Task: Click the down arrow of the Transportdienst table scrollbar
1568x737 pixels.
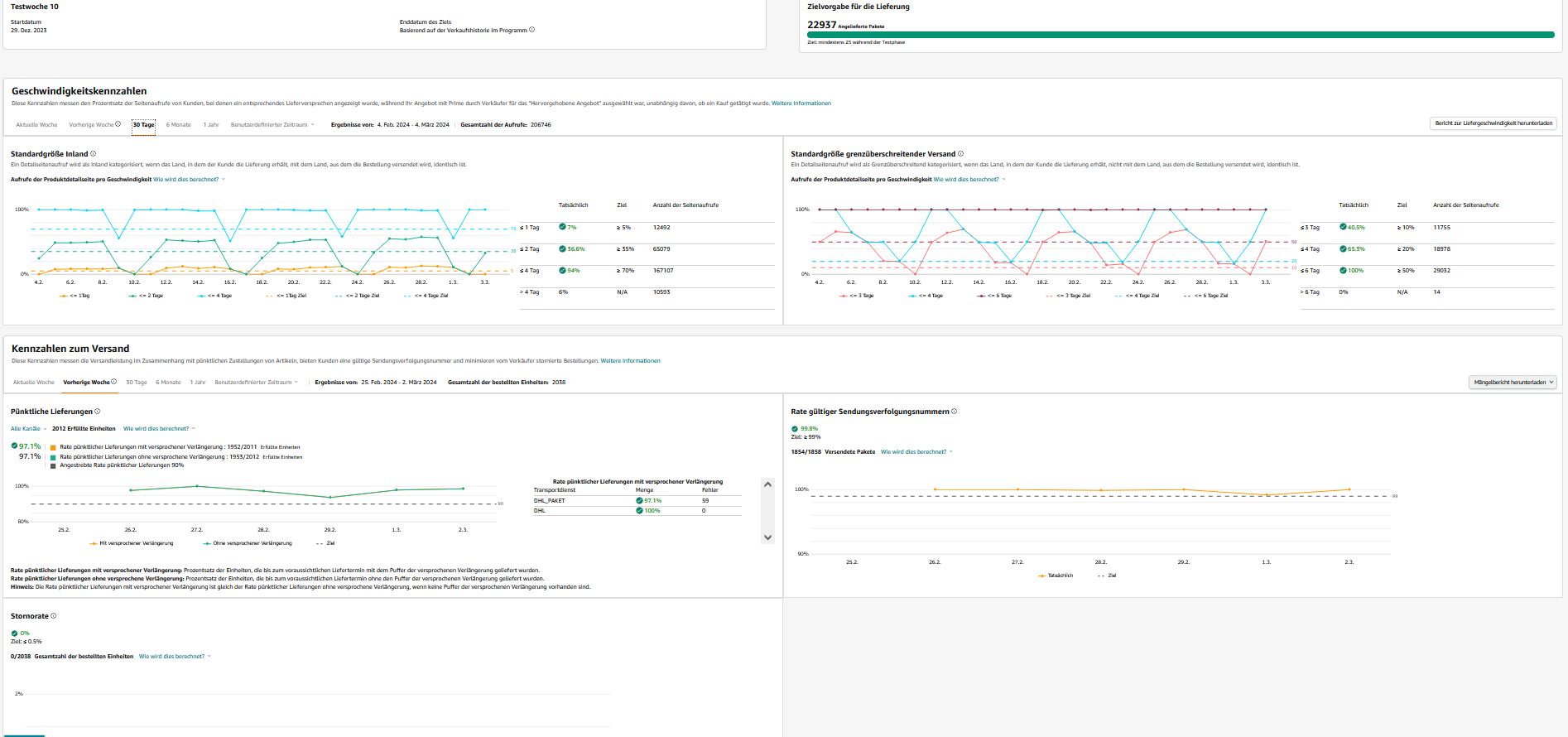Action: click(767, 537)
